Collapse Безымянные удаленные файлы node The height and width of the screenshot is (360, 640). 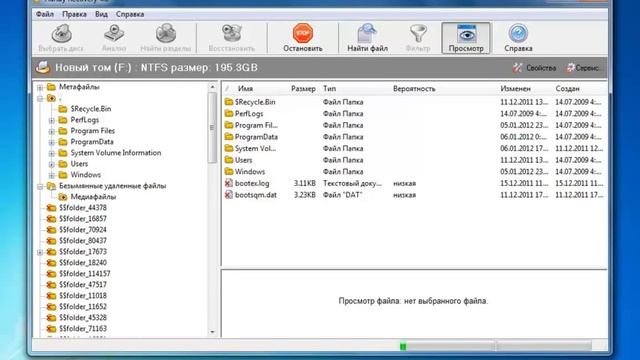[x=40, y=187]
